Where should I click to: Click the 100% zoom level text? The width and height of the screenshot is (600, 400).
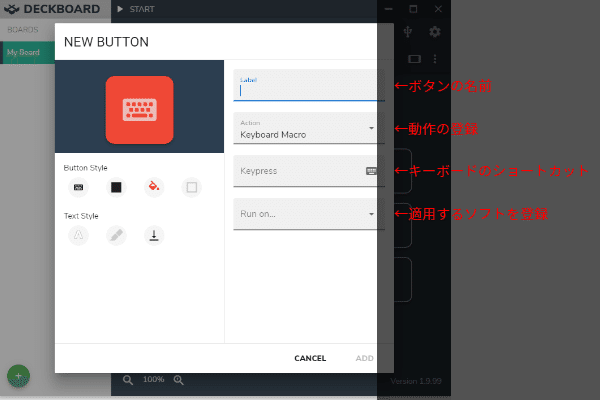(x=153, y=379)
